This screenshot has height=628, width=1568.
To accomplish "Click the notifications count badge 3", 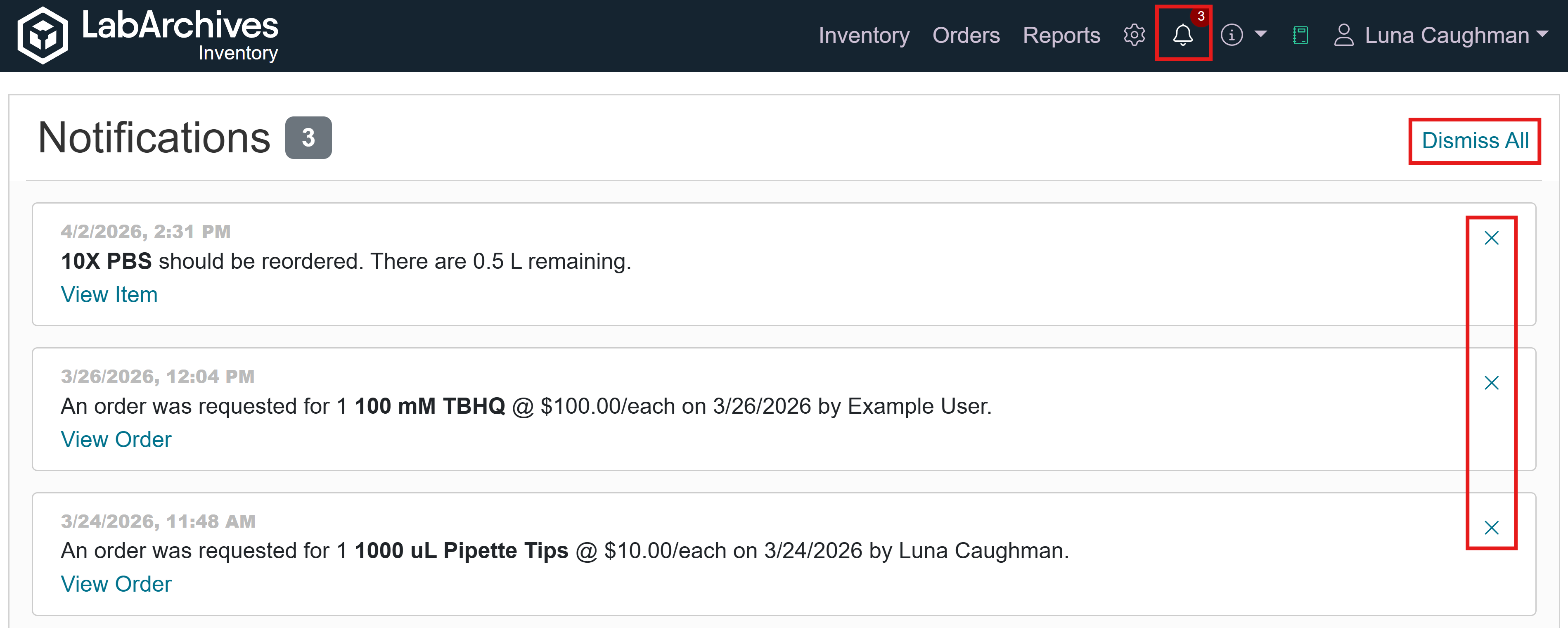I will [x=308, y=137].
